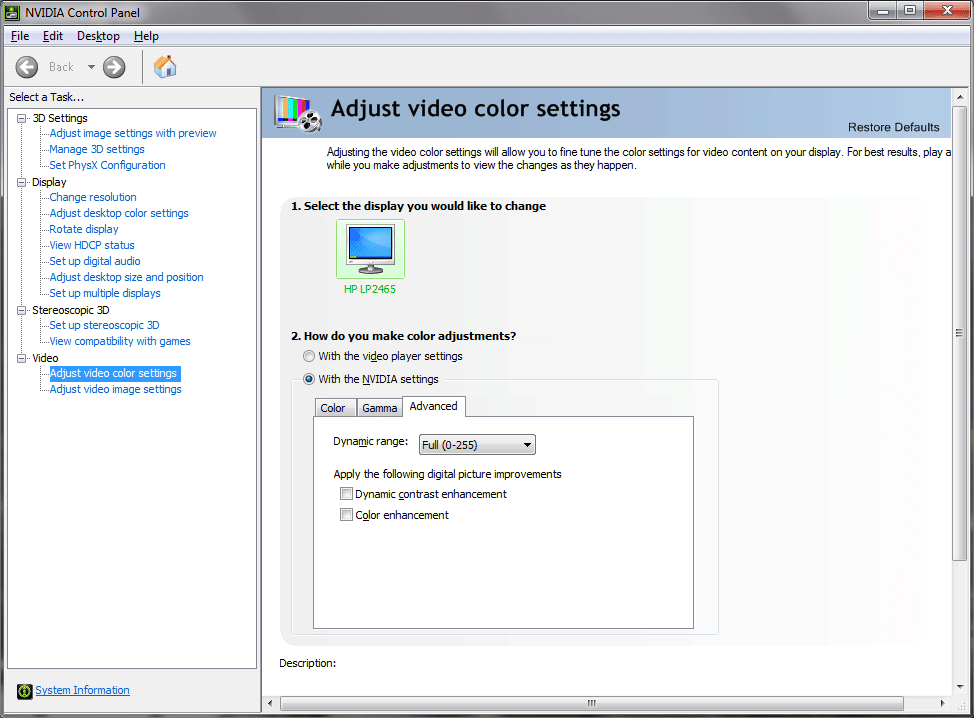This screenshot has width=974, height=718.
Task: Open the Back history dropdown arrow
Action: click(x=91, y=67)
